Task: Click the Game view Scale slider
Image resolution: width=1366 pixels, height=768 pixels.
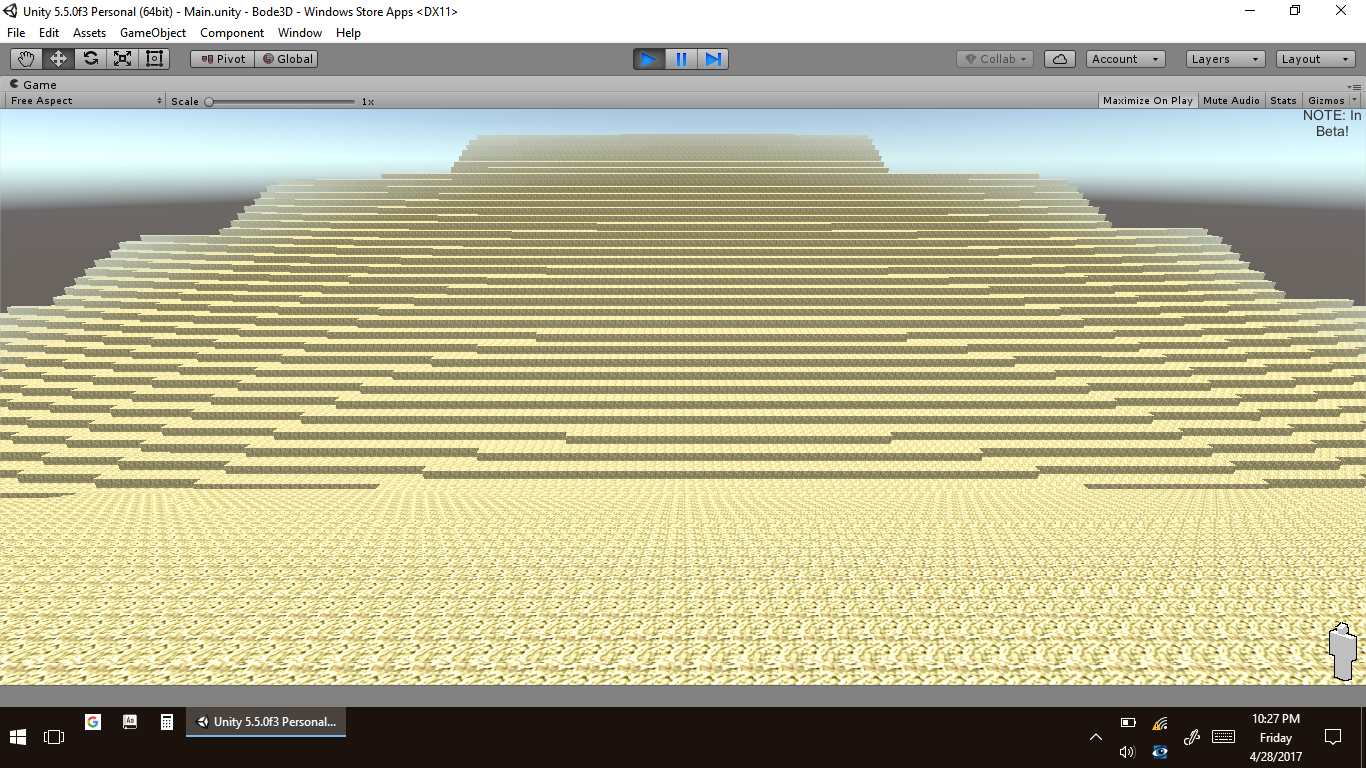Action: pyautogui.click(x=281, y=101)
